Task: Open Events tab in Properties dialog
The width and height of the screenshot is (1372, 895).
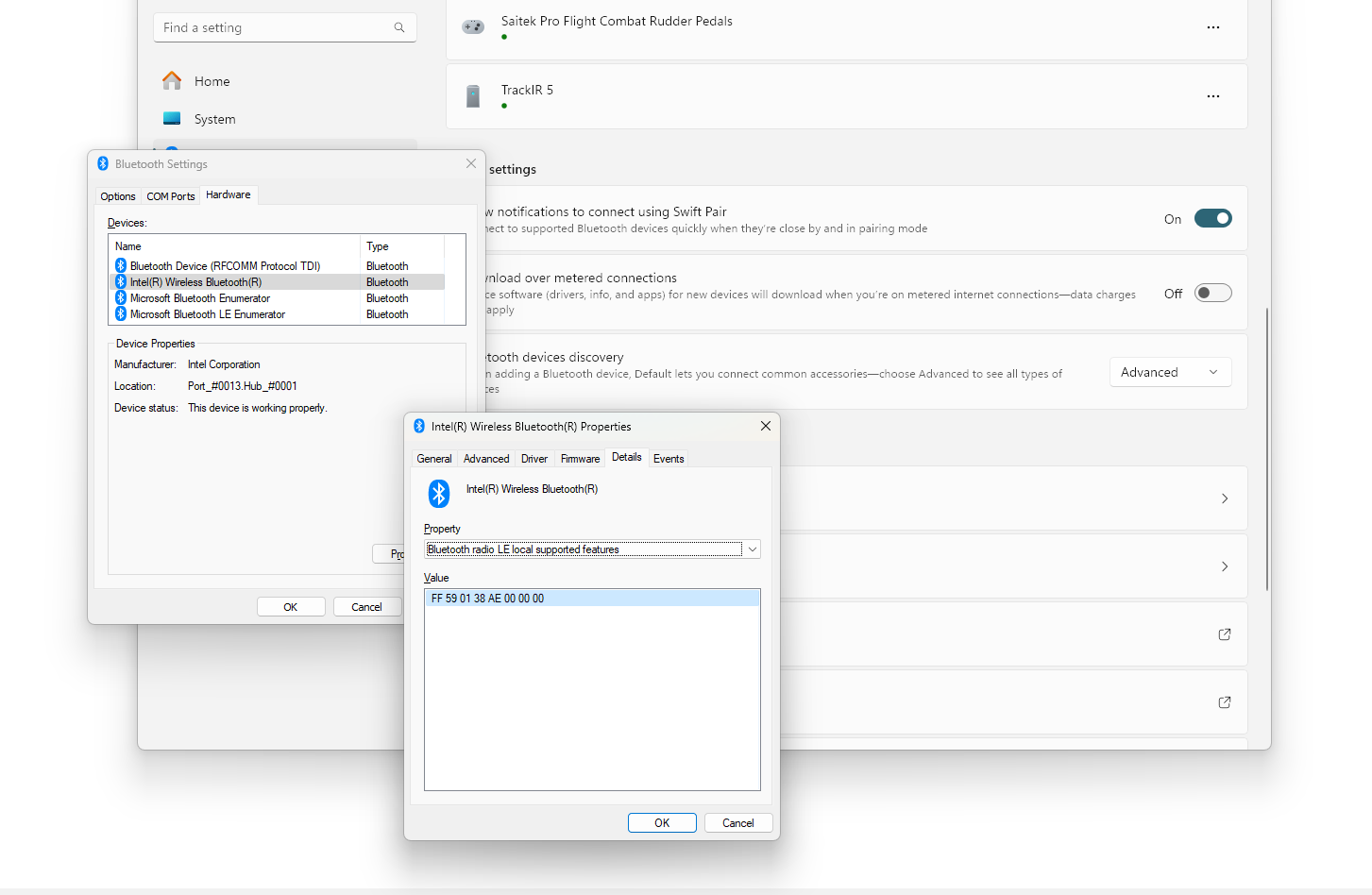Action: (x=669, y=459)
